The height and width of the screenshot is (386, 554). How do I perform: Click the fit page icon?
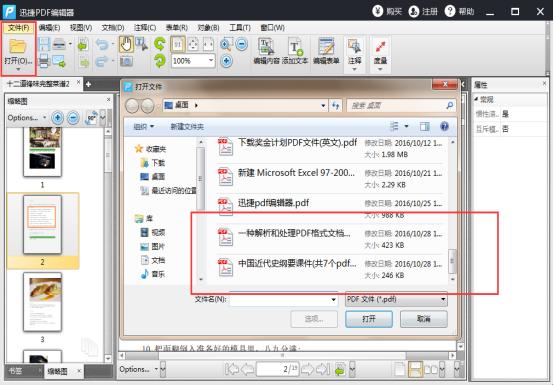click(x=193, y=44)
